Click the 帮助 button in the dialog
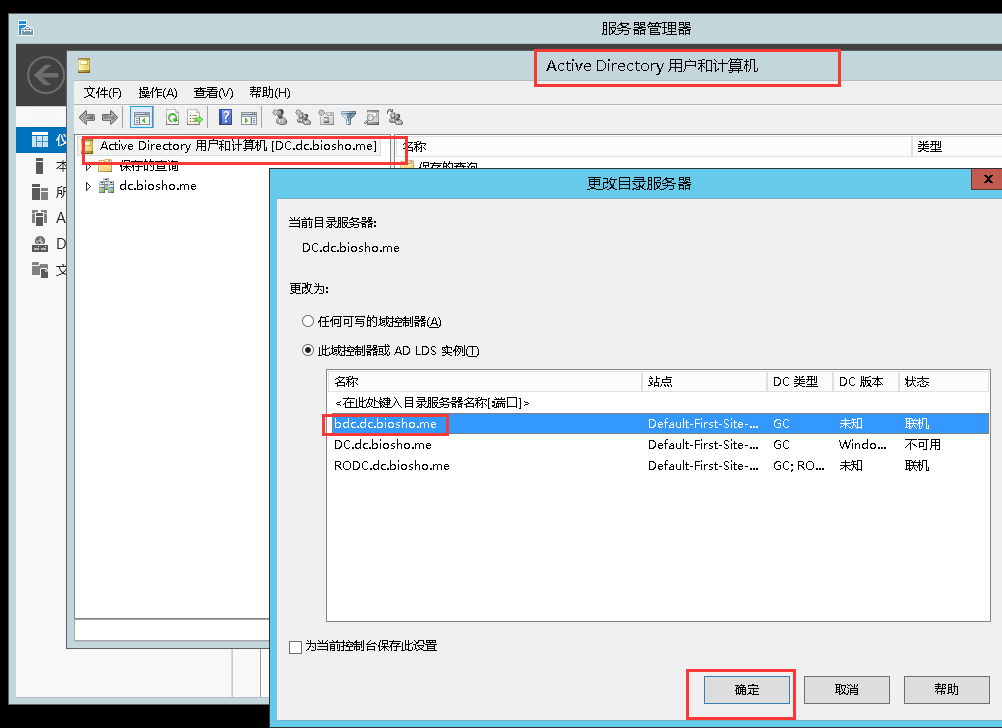The image size is (1002, 728). pos(946,690)
